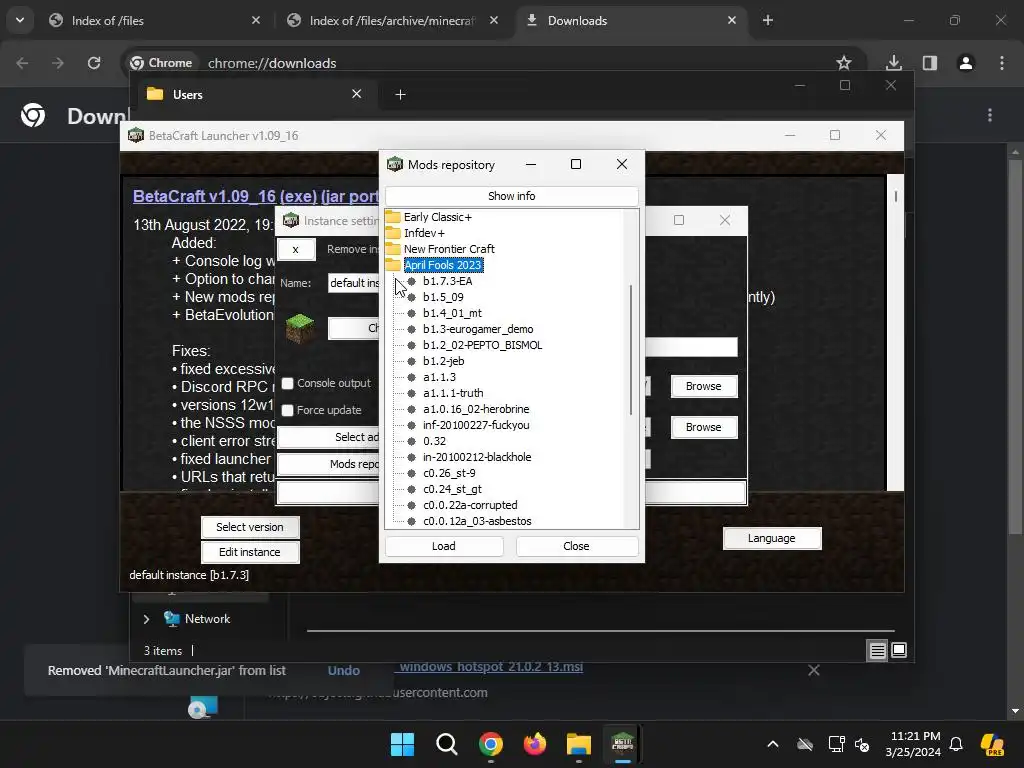The height and width of the screenshot is (768, 1024).
Task: Open the Downloads page three-dot menu
Action: [990, 116]
